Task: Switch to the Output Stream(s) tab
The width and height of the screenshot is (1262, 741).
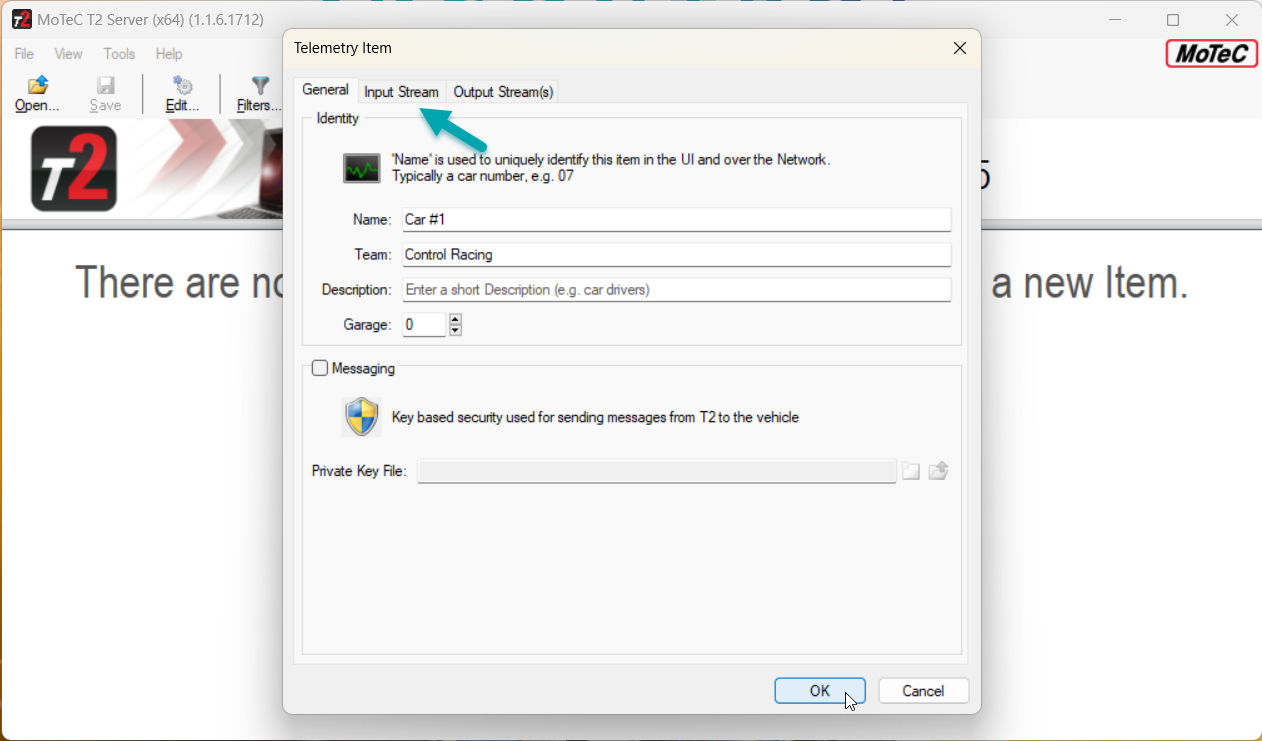Action: pos(503,92)
